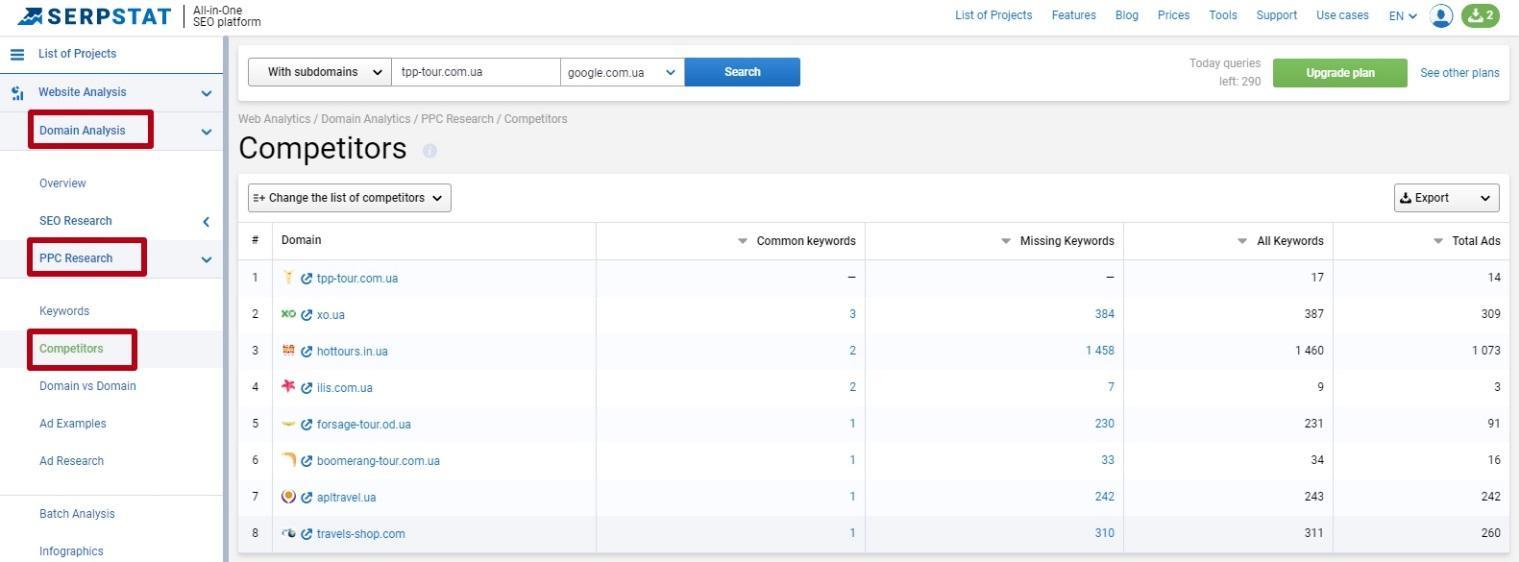Click the hottours.in.ua favicon
This screenshot has width=1519, height=562.
288,350
